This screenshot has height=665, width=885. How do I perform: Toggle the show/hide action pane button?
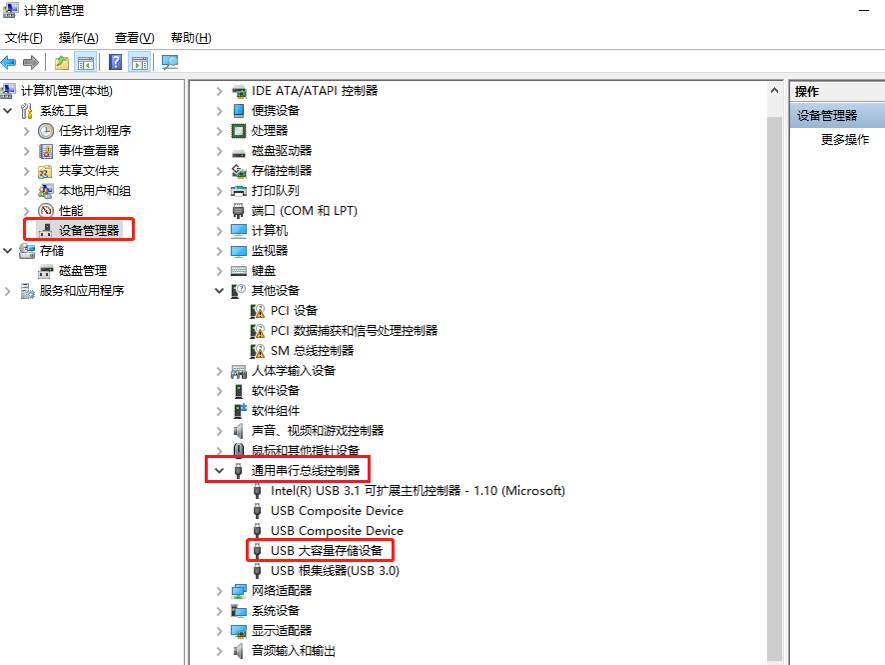tap(140, 63)
